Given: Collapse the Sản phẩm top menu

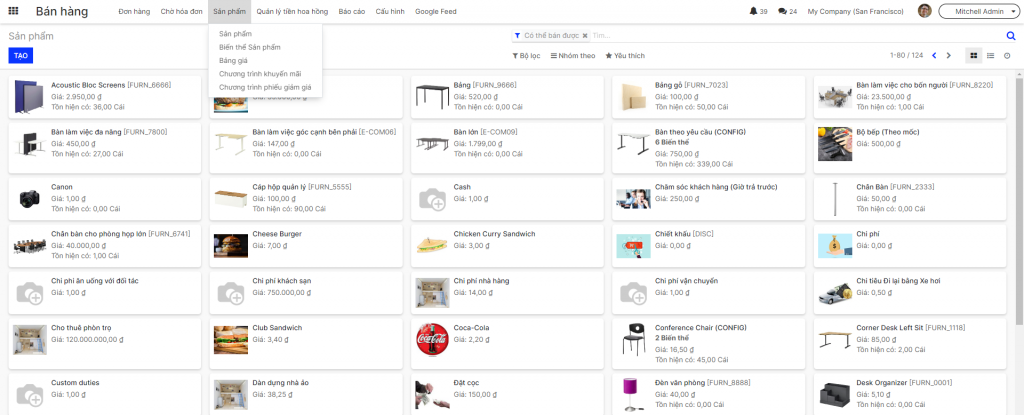Looking at the screenshot, I should click(x=229, y=12).
